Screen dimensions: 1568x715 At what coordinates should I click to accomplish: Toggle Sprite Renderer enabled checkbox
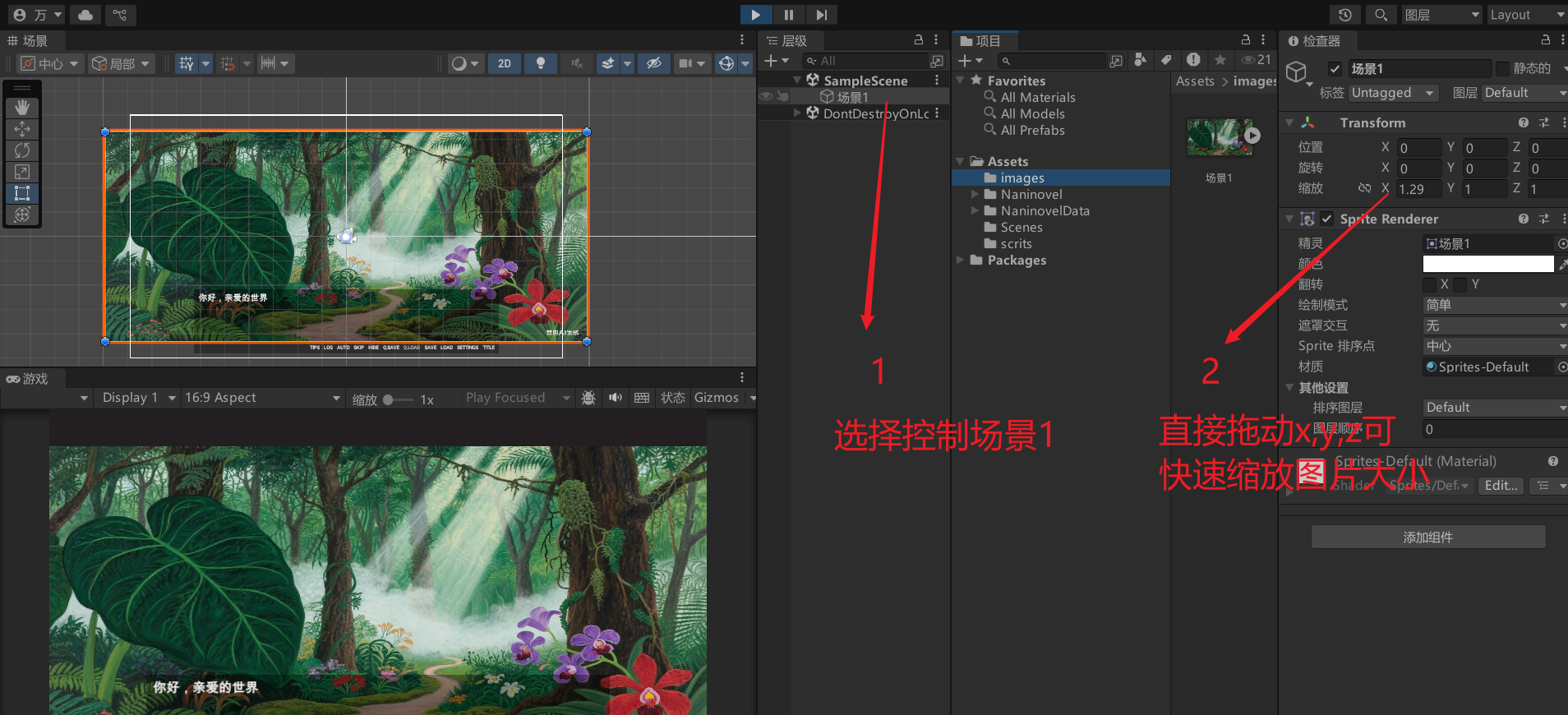(x=1326, y=219)
